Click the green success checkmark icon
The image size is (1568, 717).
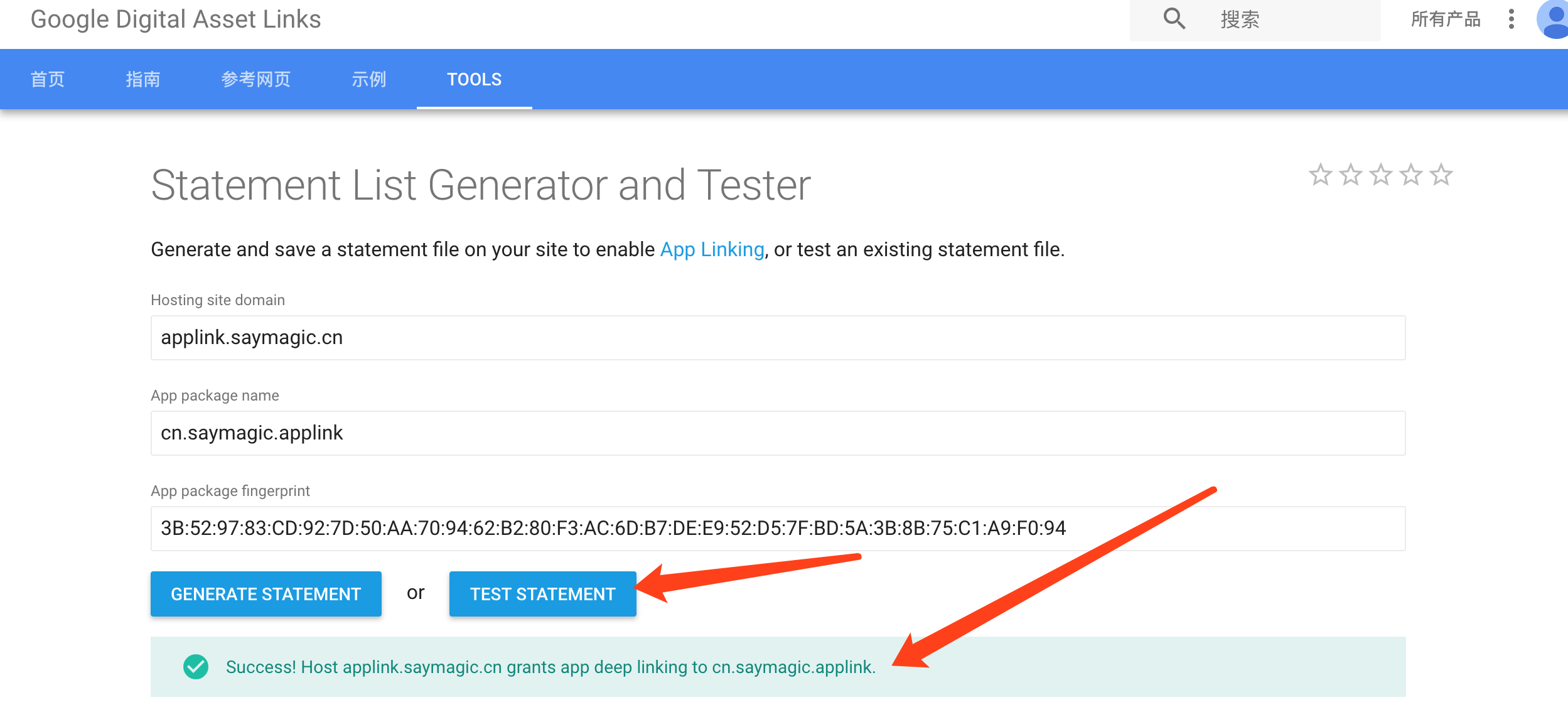[196, 667]
